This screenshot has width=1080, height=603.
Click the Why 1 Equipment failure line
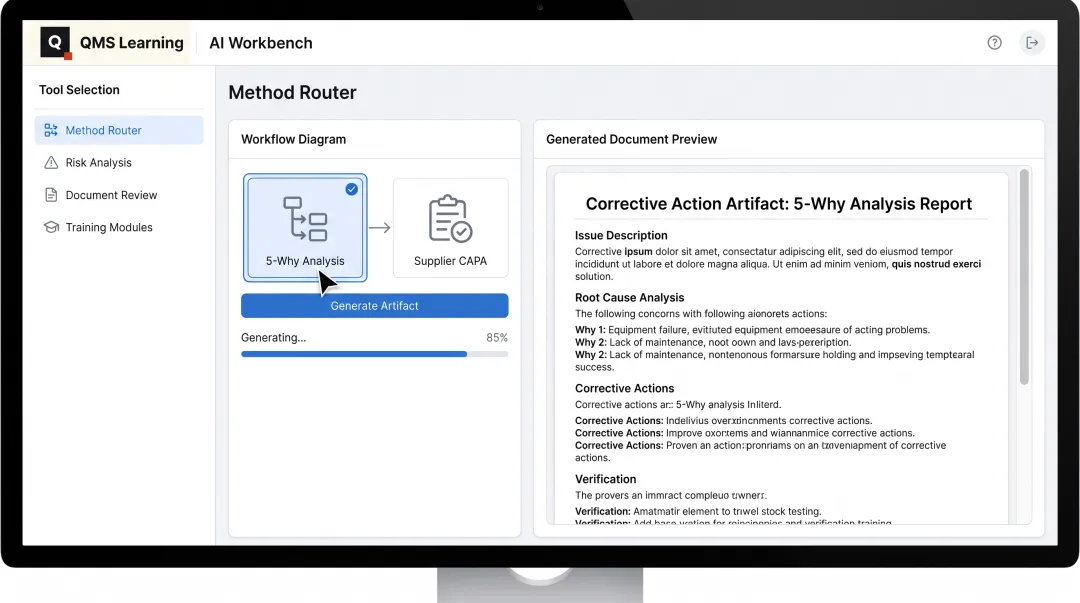pos(752,330)
